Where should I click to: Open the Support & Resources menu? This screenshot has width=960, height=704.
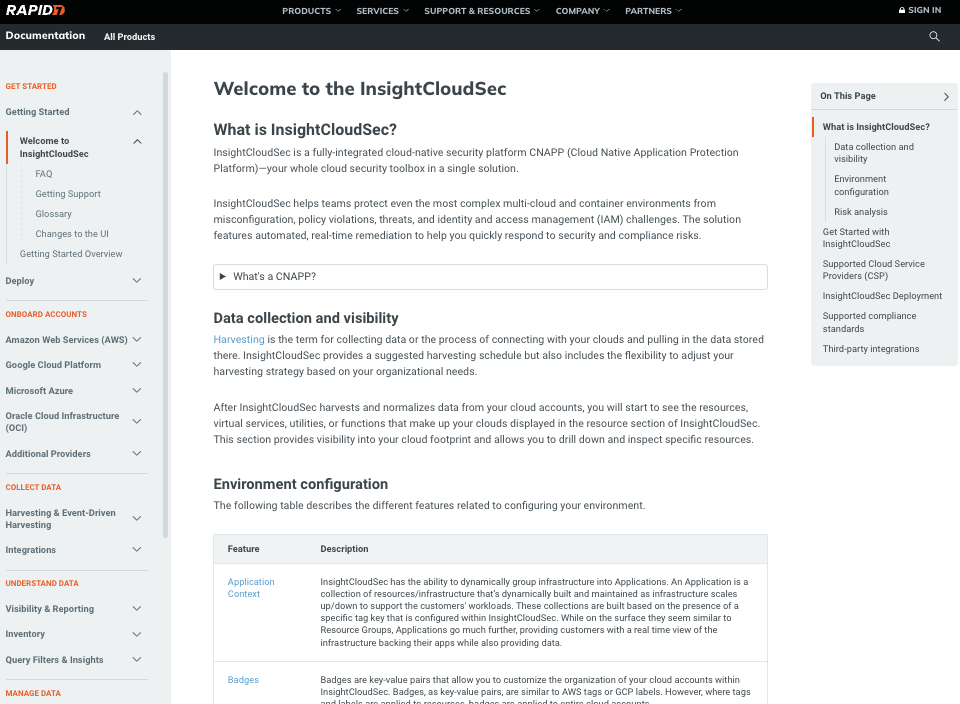tap(482, 11)
